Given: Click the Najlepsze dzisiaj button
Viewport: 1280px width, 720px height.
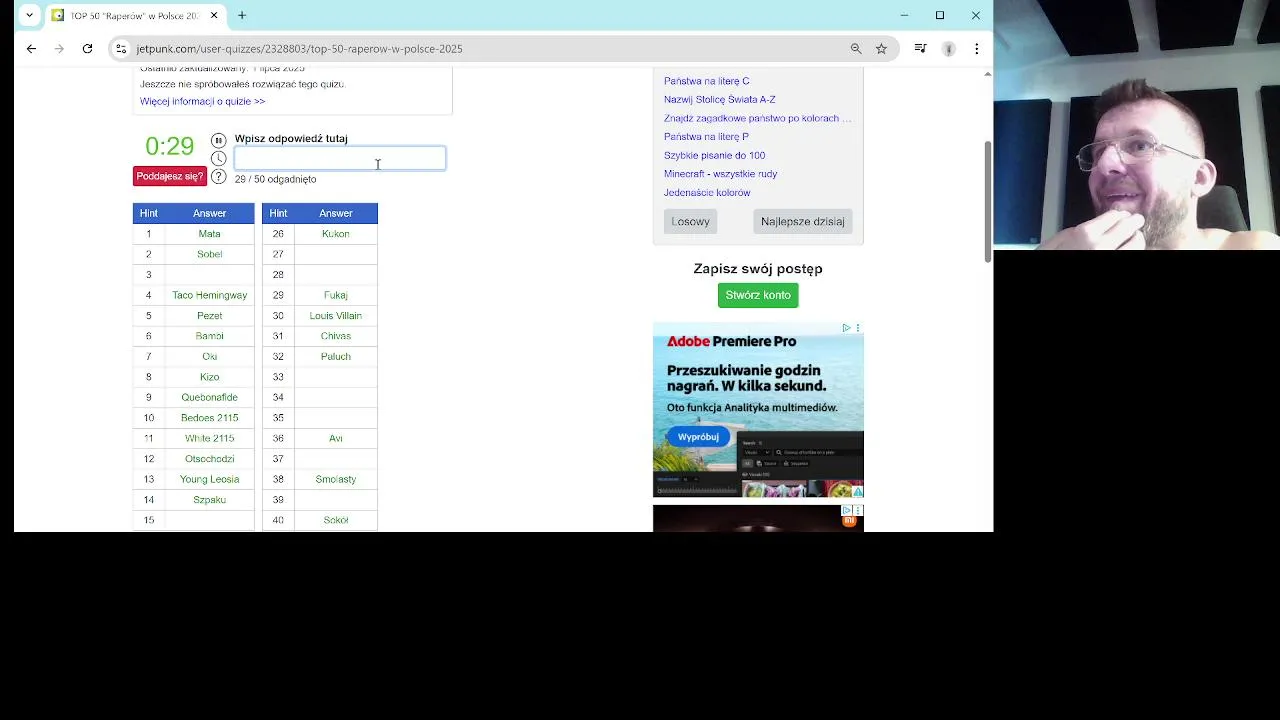Looking at the screenshot, I should [x=802, y=222].
